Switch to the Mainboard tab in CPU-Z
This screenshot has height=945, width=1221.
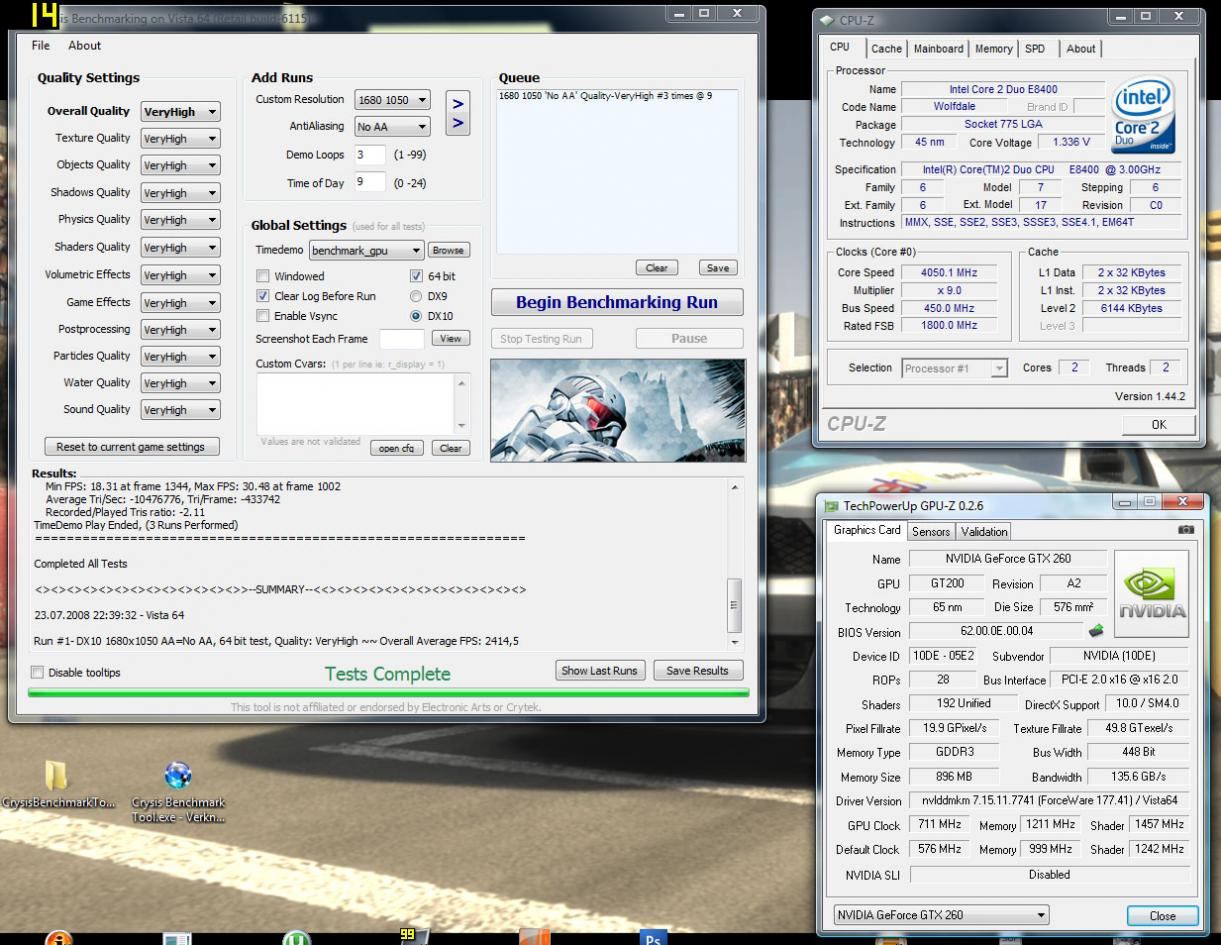939,48
